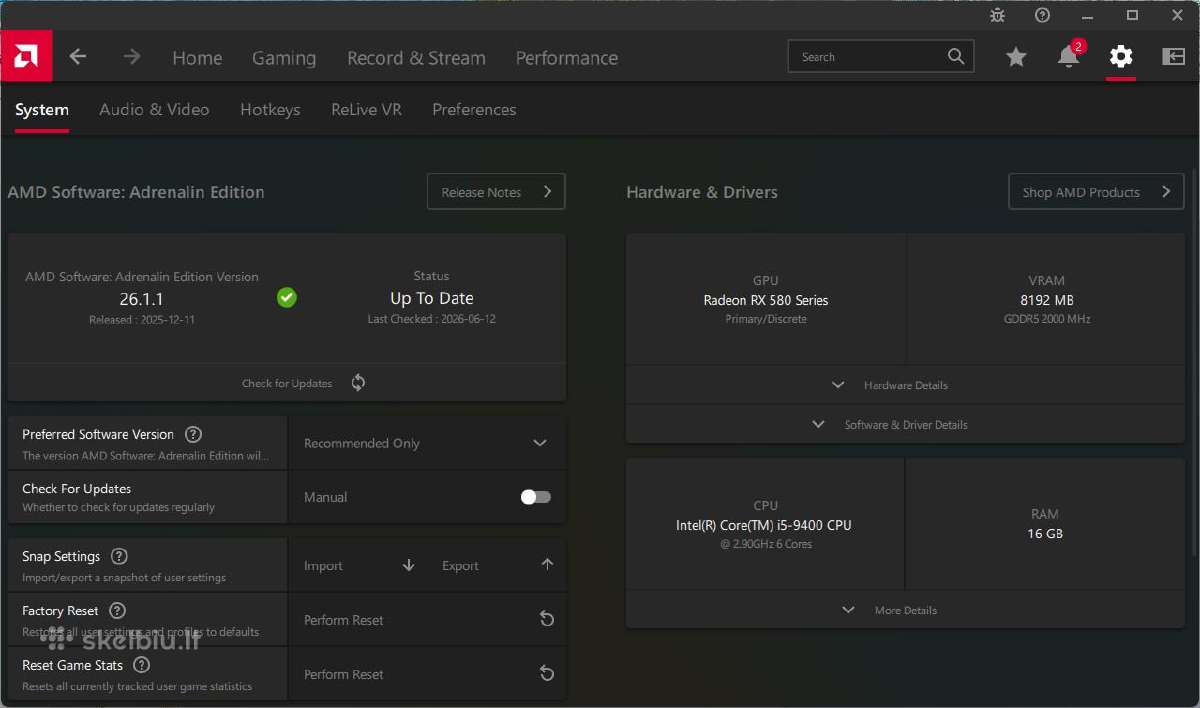Switch to Preferences tab

[x=474, y=110]
